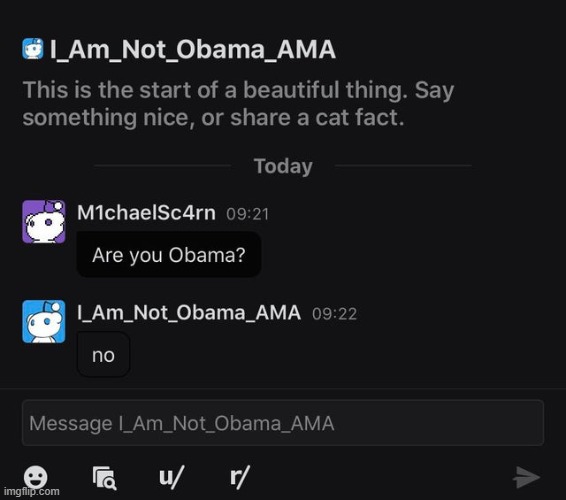This screenshot has width=566, height=500.
Task: Select the "no" reply bubble
Action: [x=103, y=355]
